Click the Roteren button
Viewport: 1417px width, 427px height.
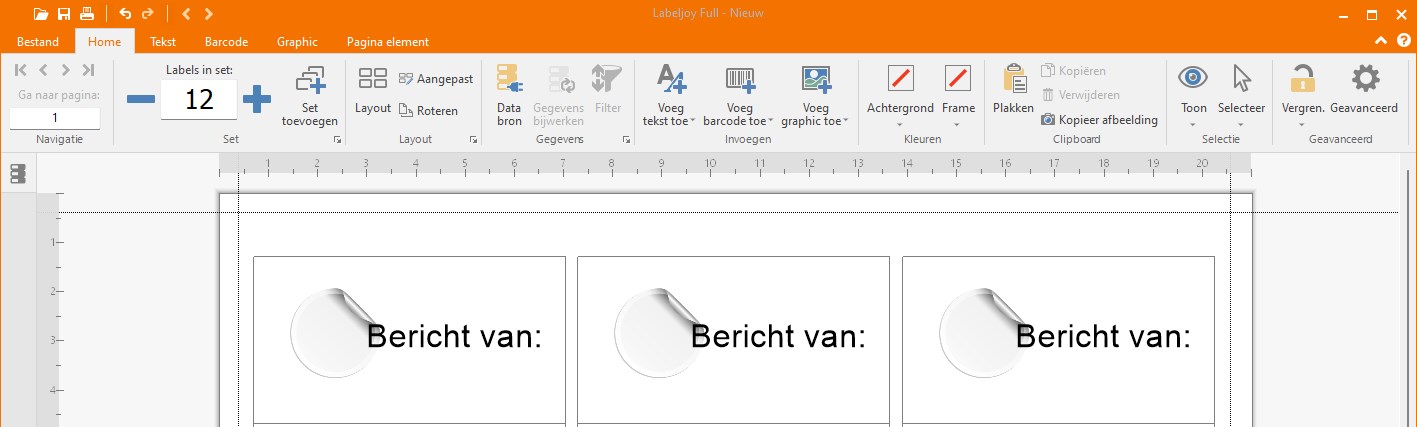click(x=428, y=111)
